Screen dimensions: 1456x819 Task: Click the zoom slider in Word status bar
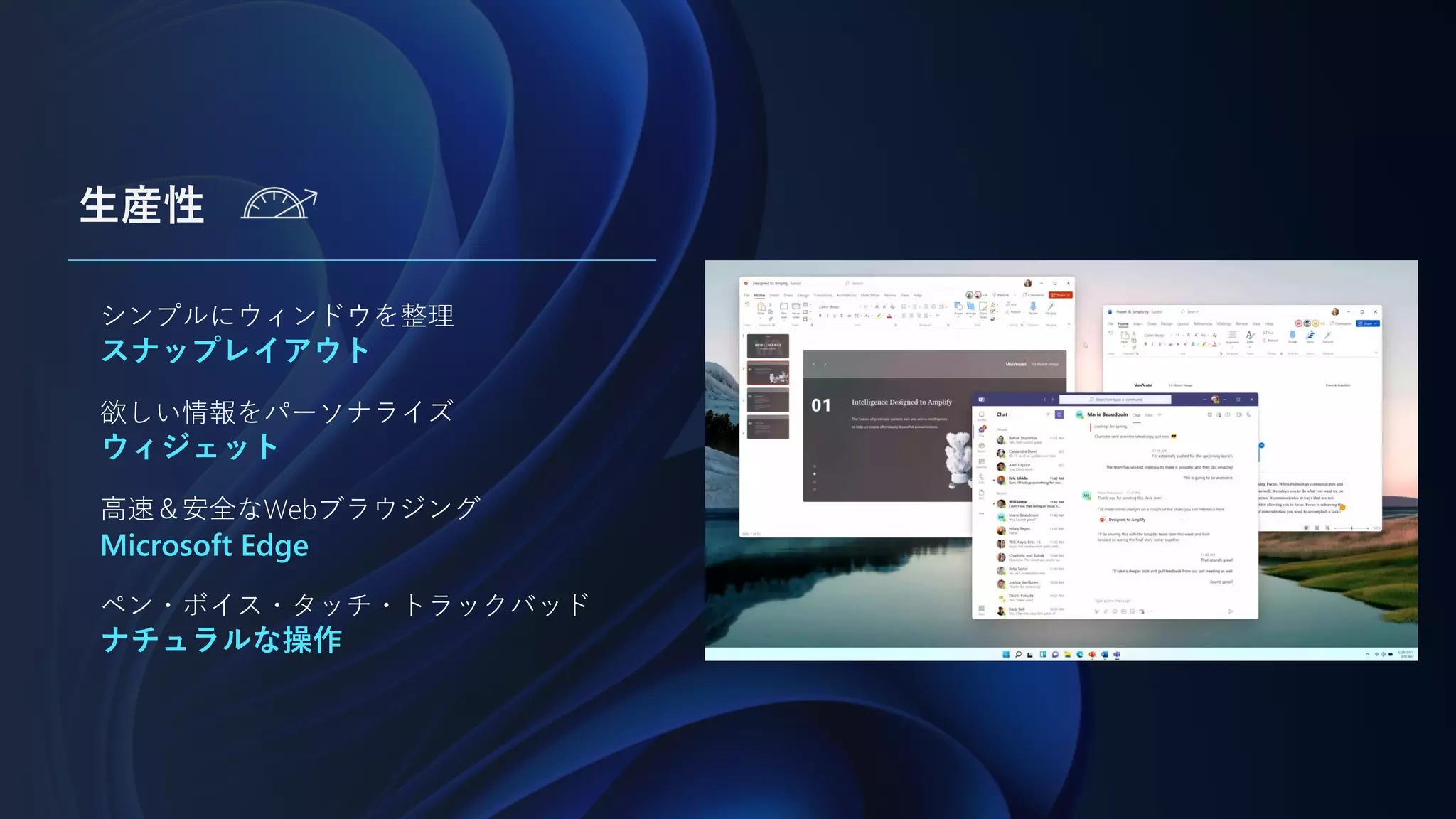pos(1350,528)
